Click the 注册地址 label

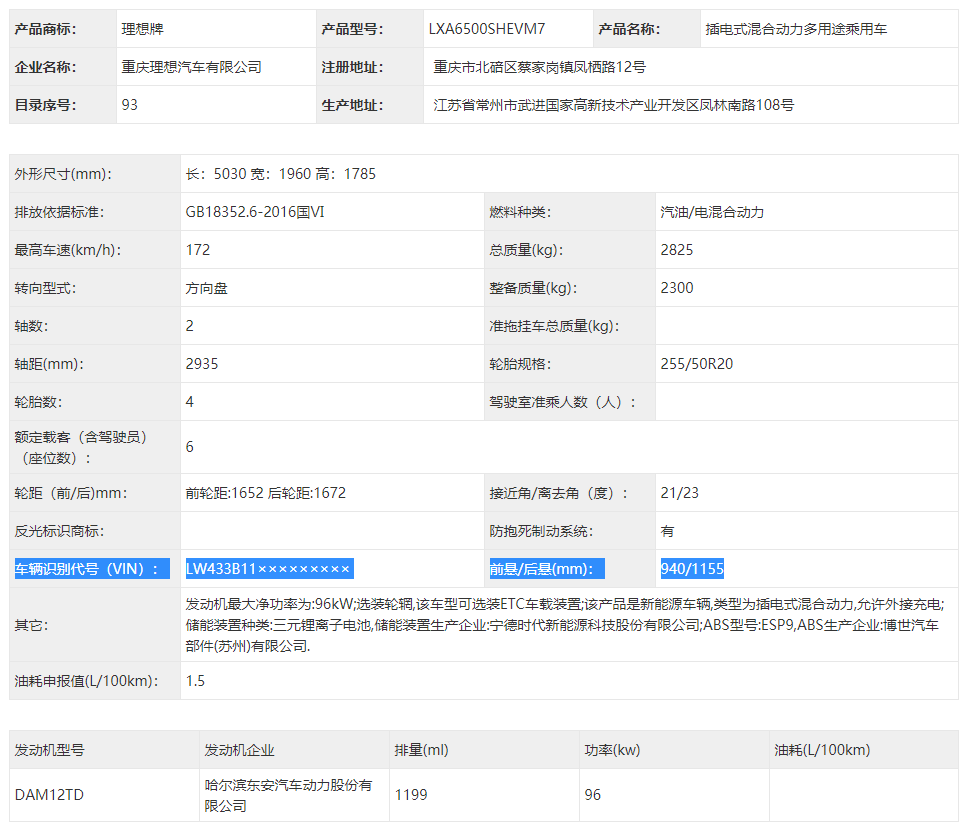coord(352,67)
